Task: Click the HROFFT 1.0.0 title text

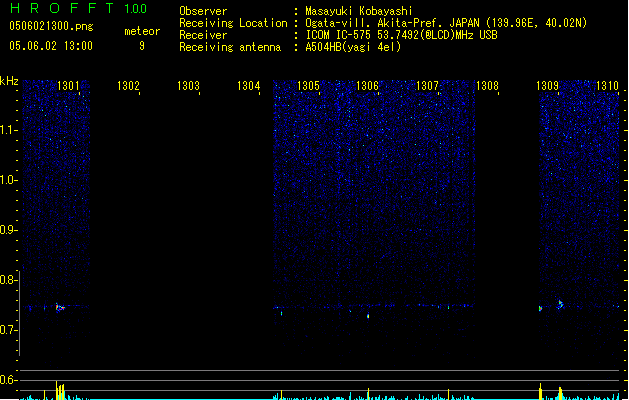Action: click(79, 8)
